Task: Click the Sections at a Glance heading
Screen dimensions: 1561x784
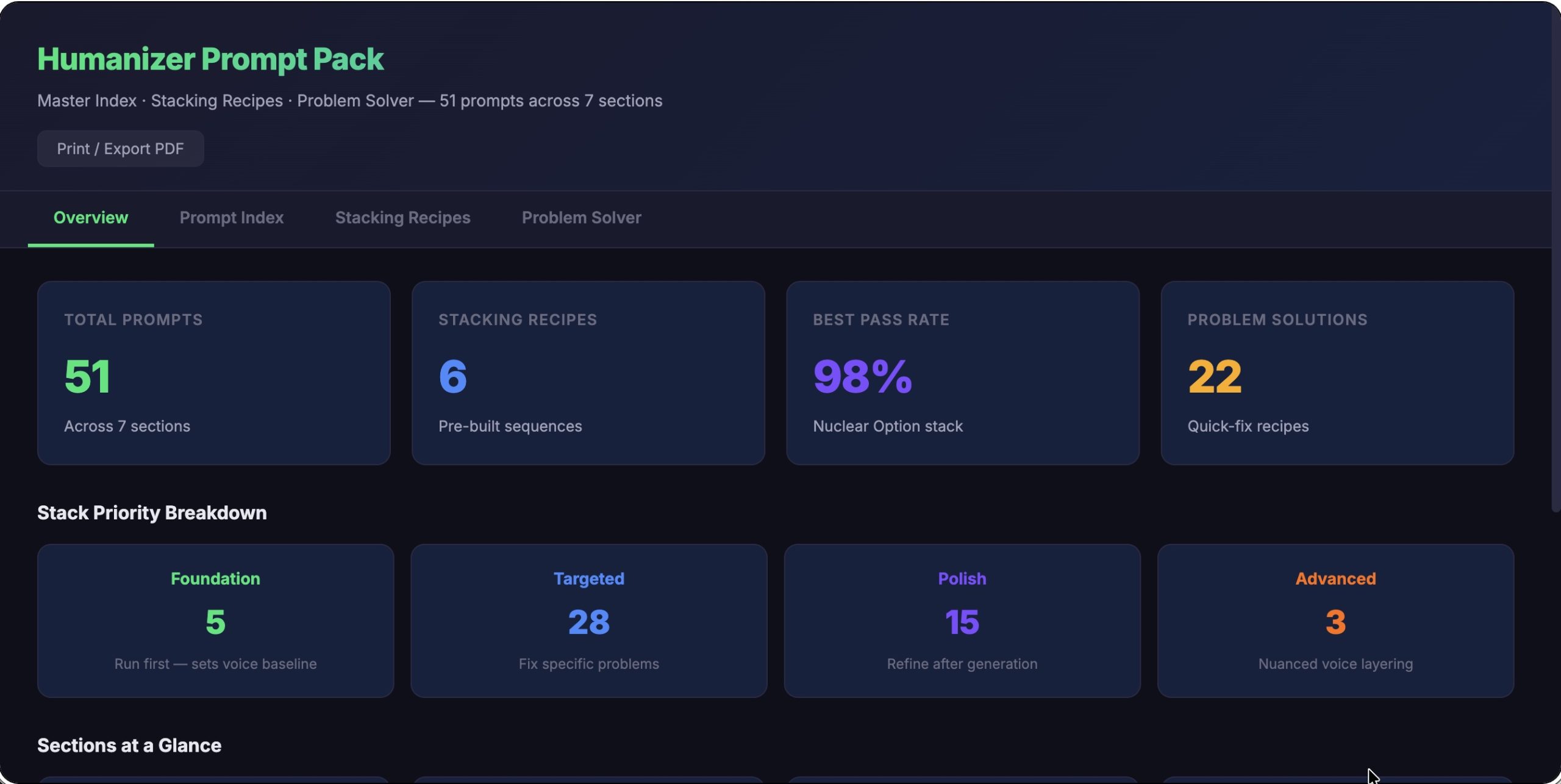Action: [x=129, y=746]
